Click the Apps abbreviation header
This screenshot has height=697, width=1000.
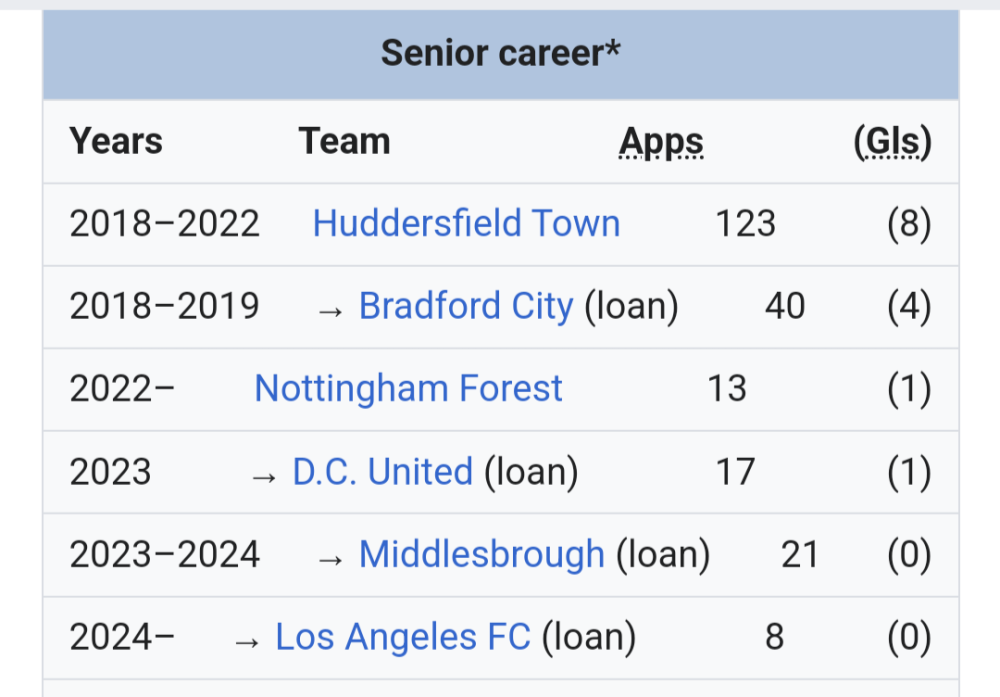(x=661, y=142)
